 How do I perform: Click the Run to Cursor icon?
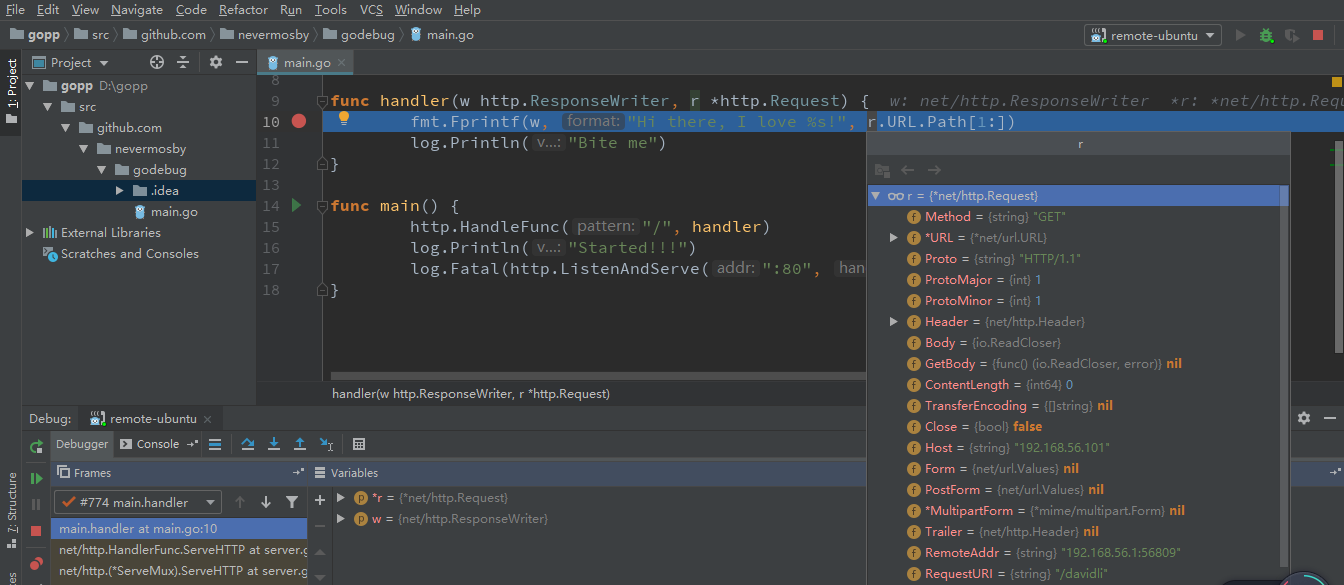(326, 444)
